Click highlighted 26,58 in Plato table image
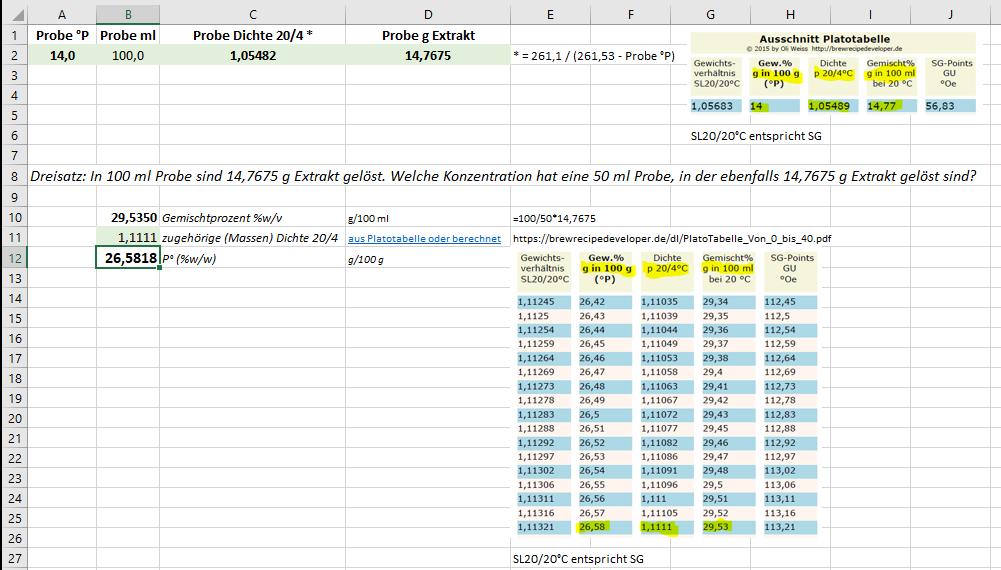Image resolution: width=1001 pixels, height=570 pixels. coord(594,527)
